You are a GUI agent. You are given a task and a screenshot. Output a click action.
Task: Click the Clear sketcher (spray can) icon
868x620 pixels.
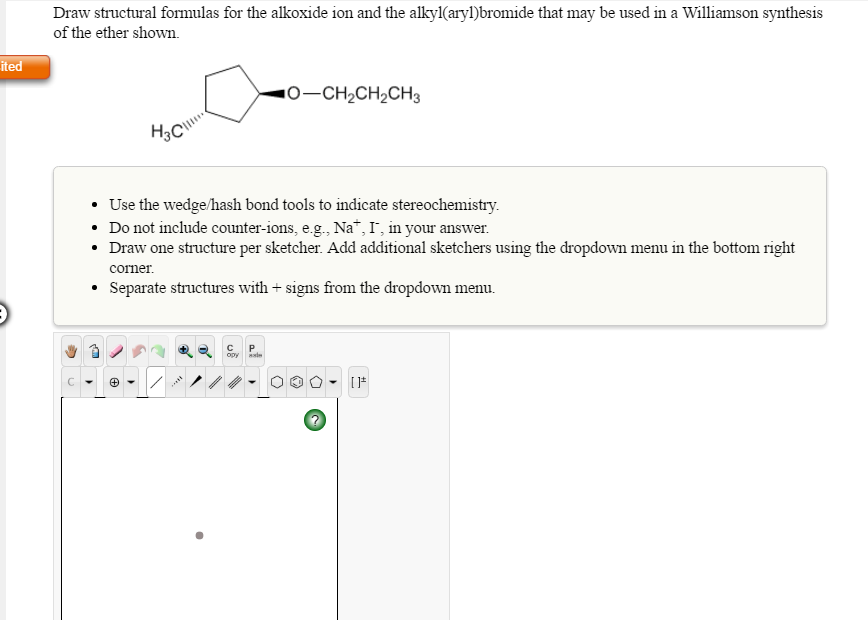[94, 351]
